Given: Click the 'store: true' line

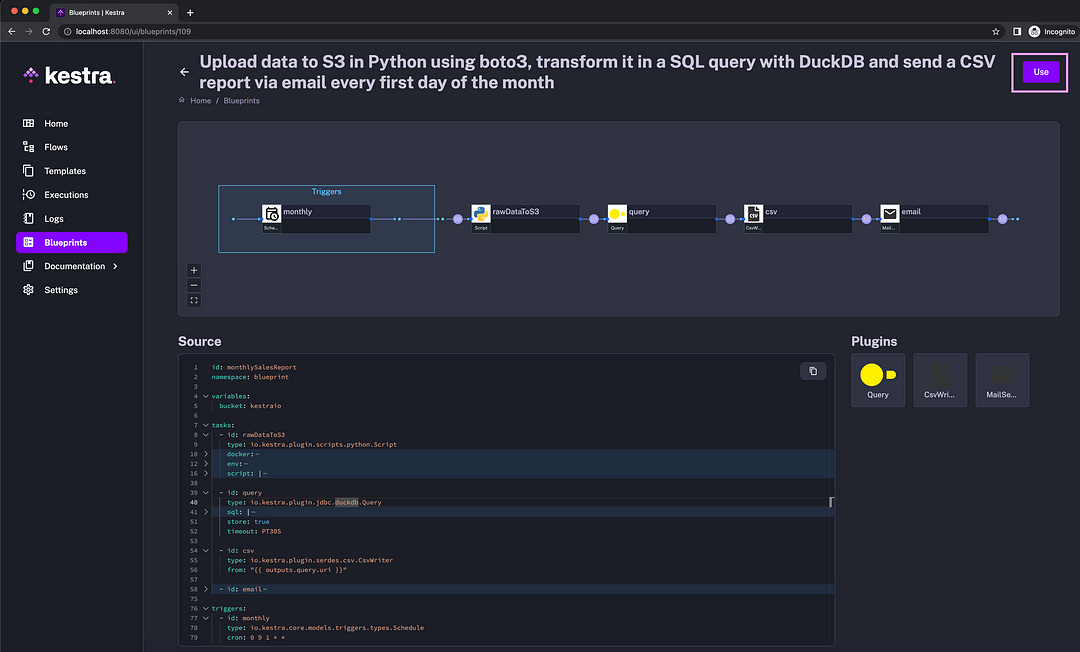Looking at the screenshot, I should coord(249,521).
